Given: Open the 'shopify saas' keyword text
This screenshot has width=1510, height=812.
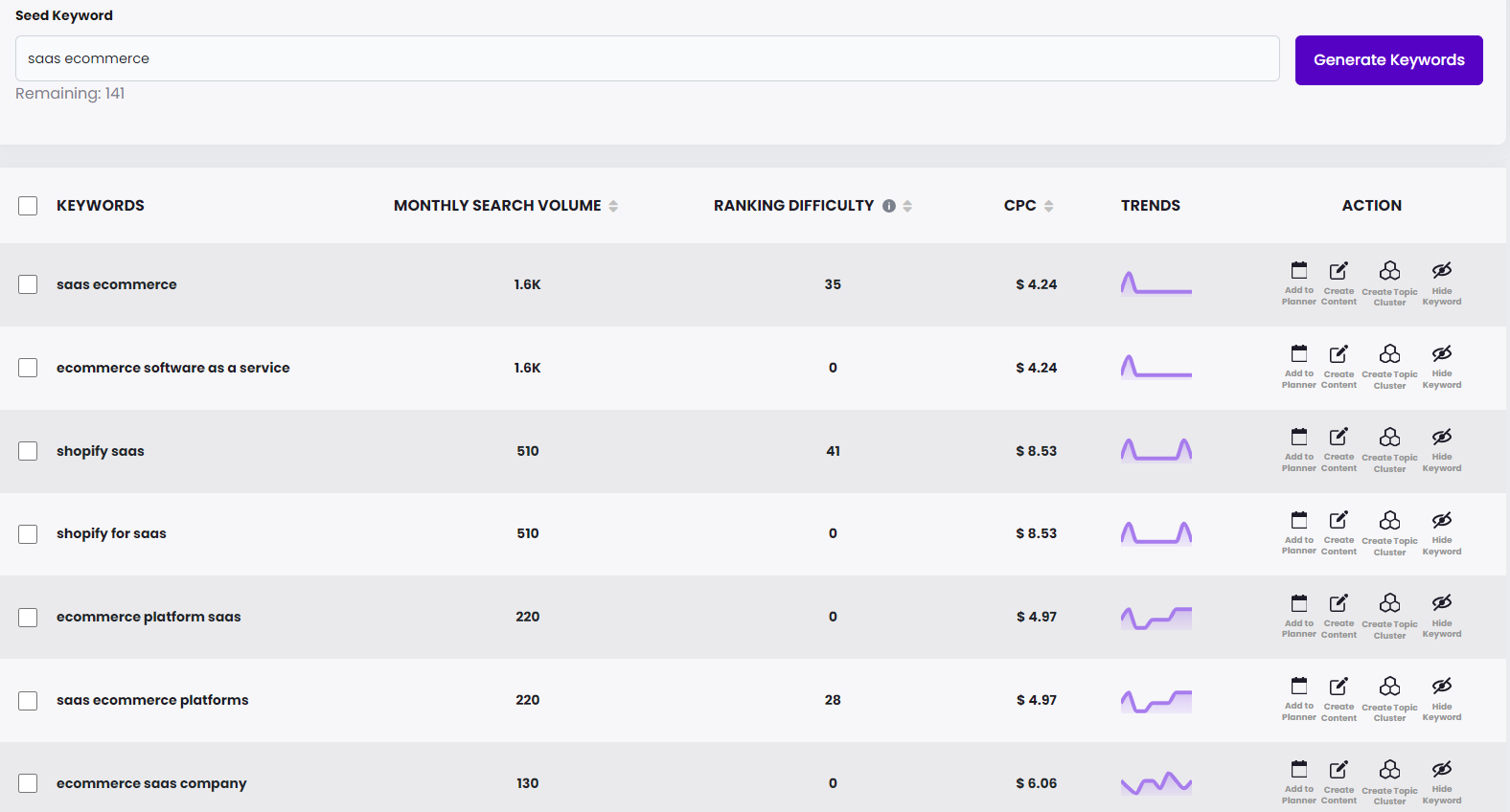Looking at the screenshot, I should tap(101, 451).
